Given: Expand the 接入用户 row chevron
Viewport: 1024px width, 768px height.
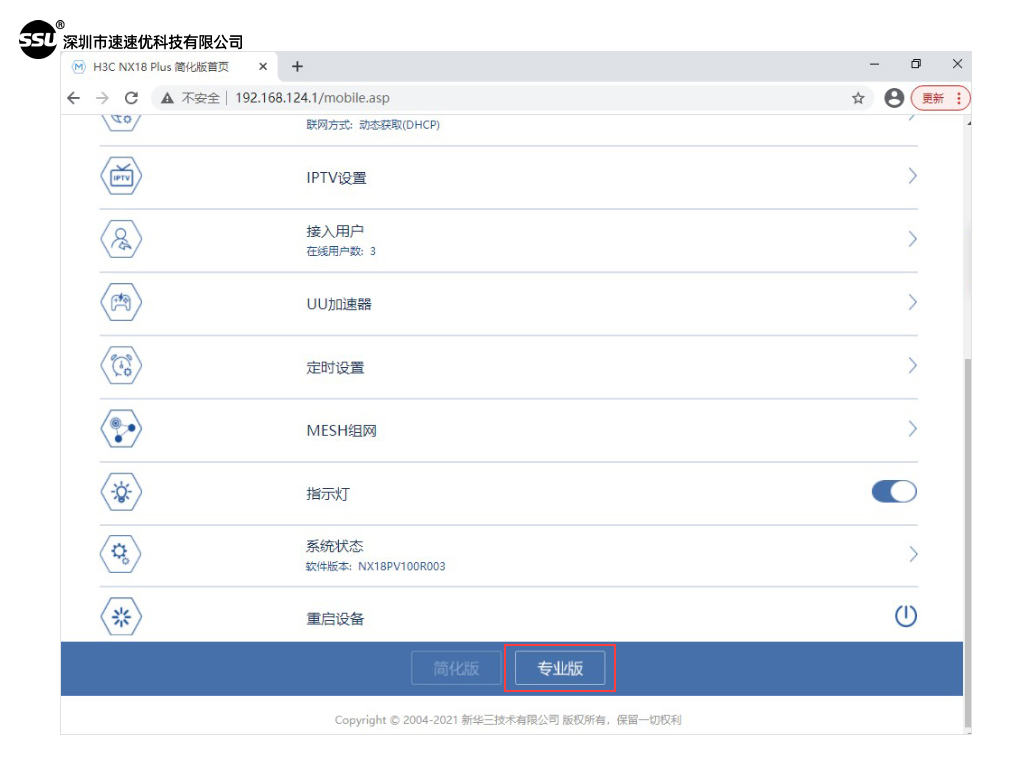Looking at the screenshot, I should tap(912, 239).
